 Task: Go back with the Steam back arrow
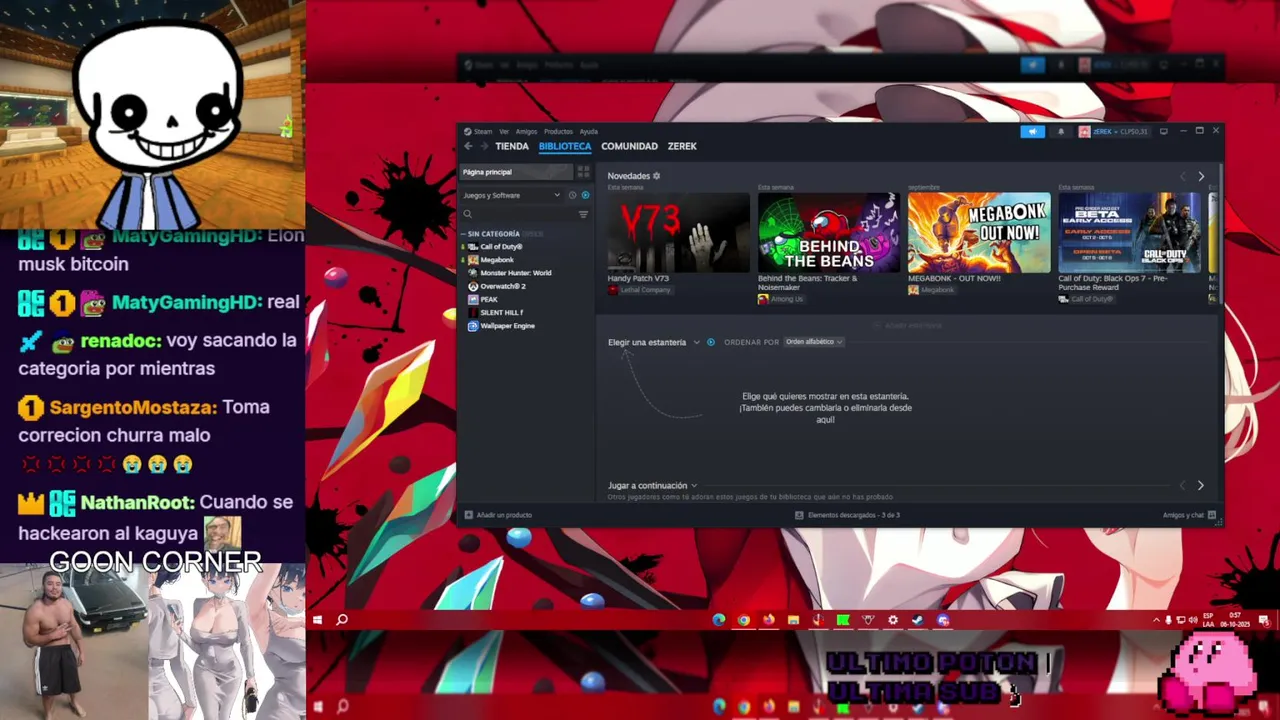tap(467, 146)
